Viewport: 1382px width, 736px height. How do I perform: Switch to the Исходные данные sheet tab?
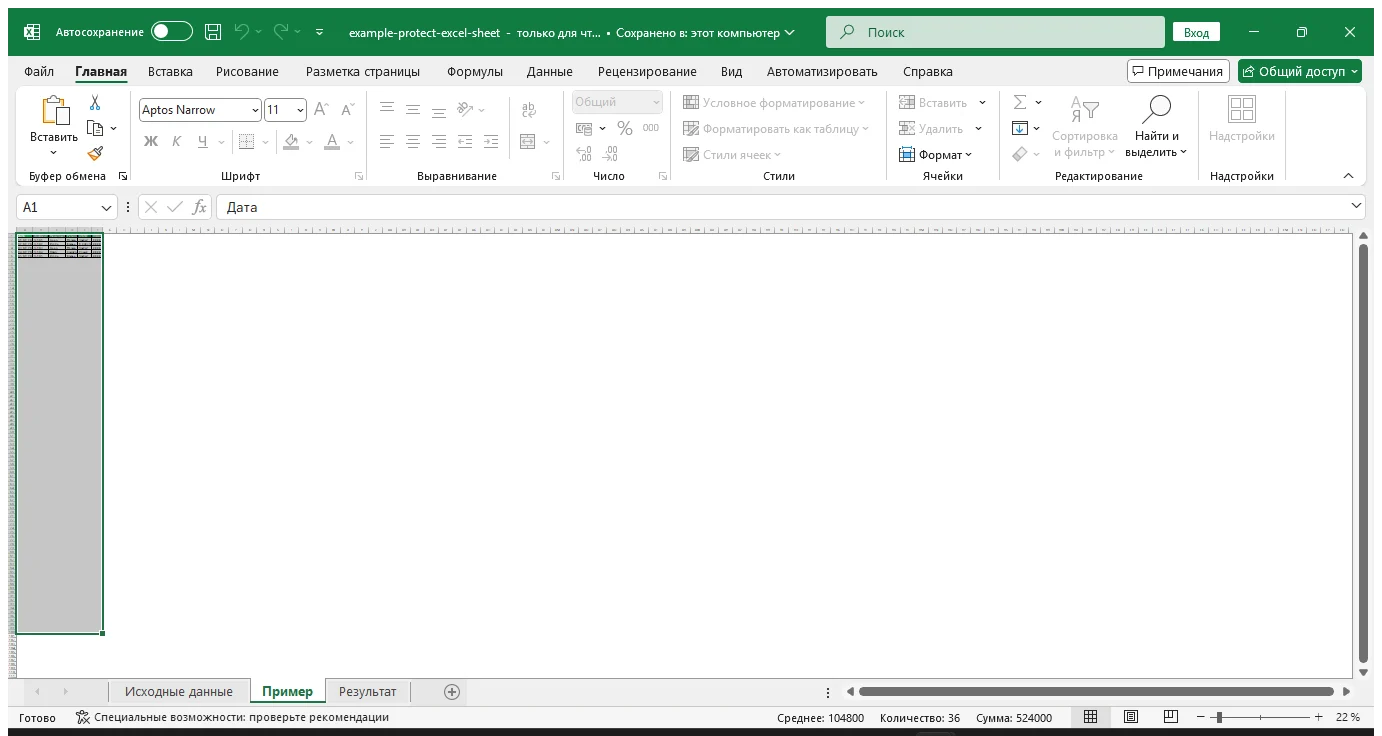[x=179, y=691]
